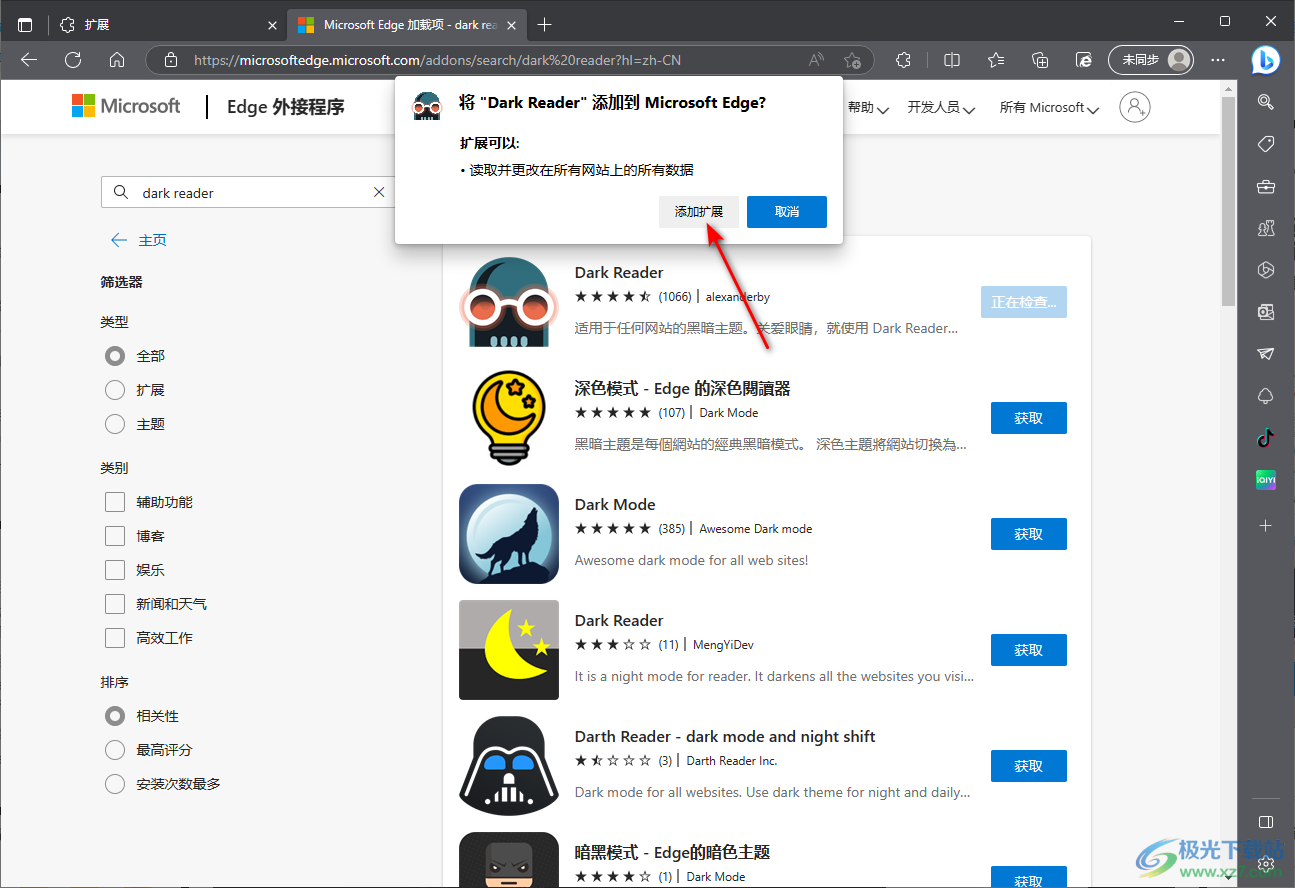Viewport: 1295px width, 888px height.
Task: Click the read aloud icon in address bar
Action: click(x=817, y=60)
